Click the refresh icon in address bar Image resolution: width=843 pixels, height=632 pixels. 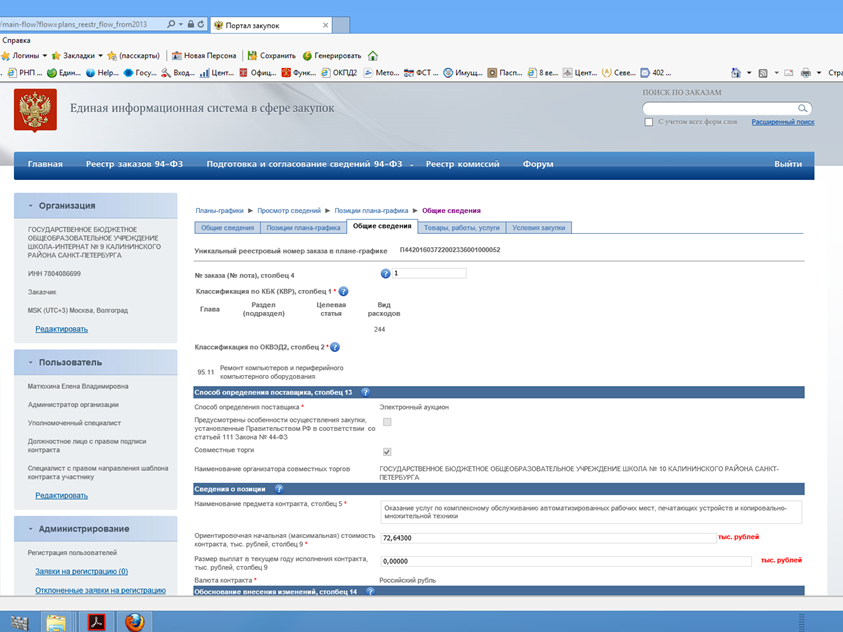coord(201,24)
